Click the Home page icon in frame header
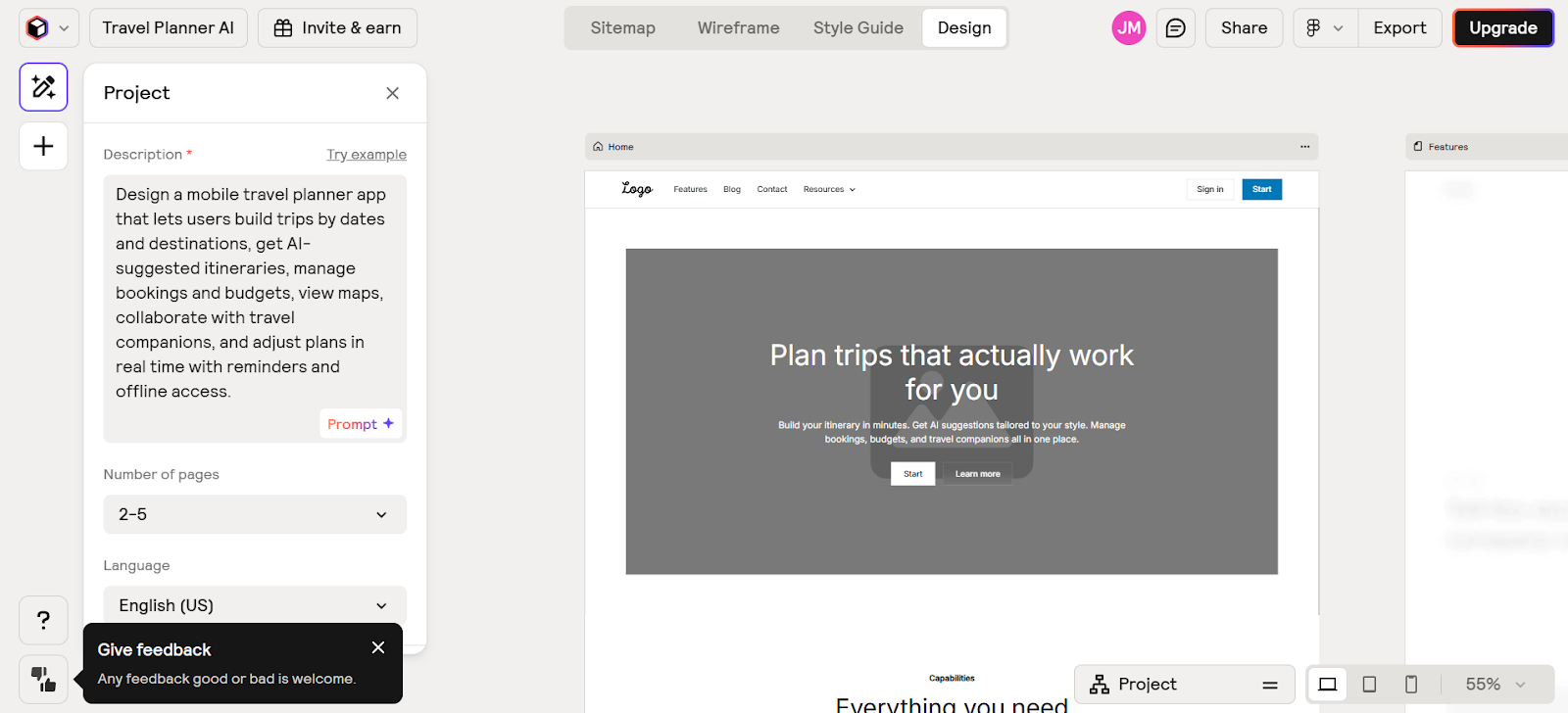 point(598,147)
